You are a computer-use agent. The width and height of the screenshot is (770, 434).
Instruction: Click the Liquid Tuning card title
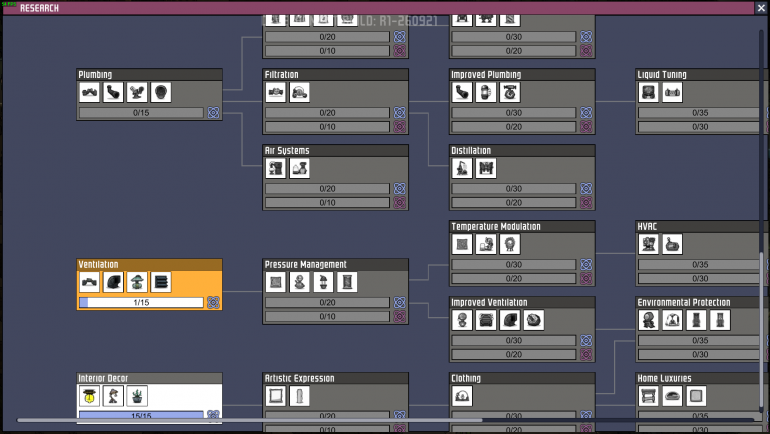[x=661, y=75]
